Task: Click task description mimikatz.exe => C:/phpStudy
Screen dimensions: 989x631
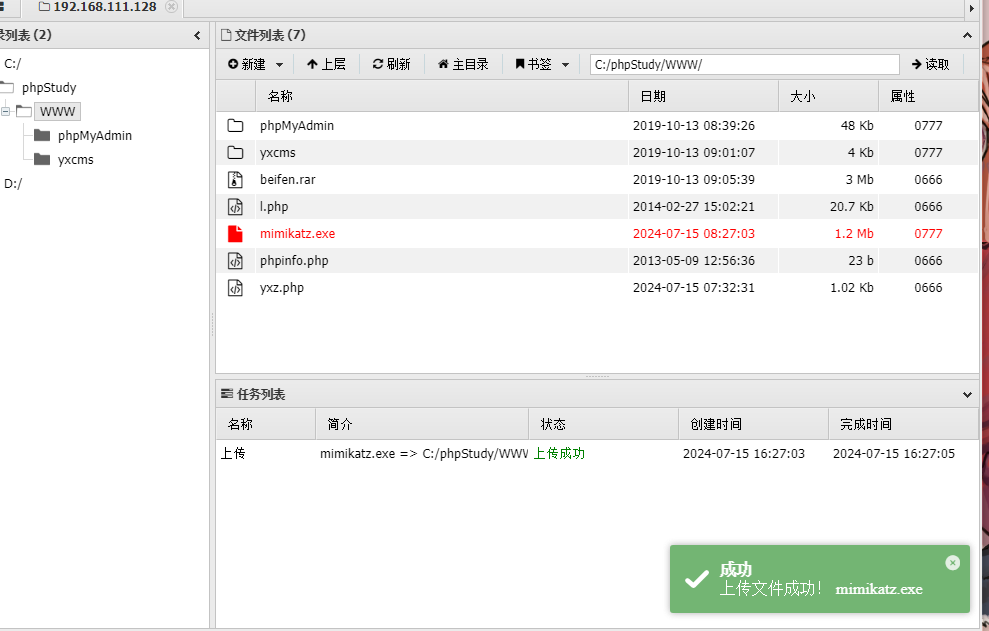Action: (423, 453)
